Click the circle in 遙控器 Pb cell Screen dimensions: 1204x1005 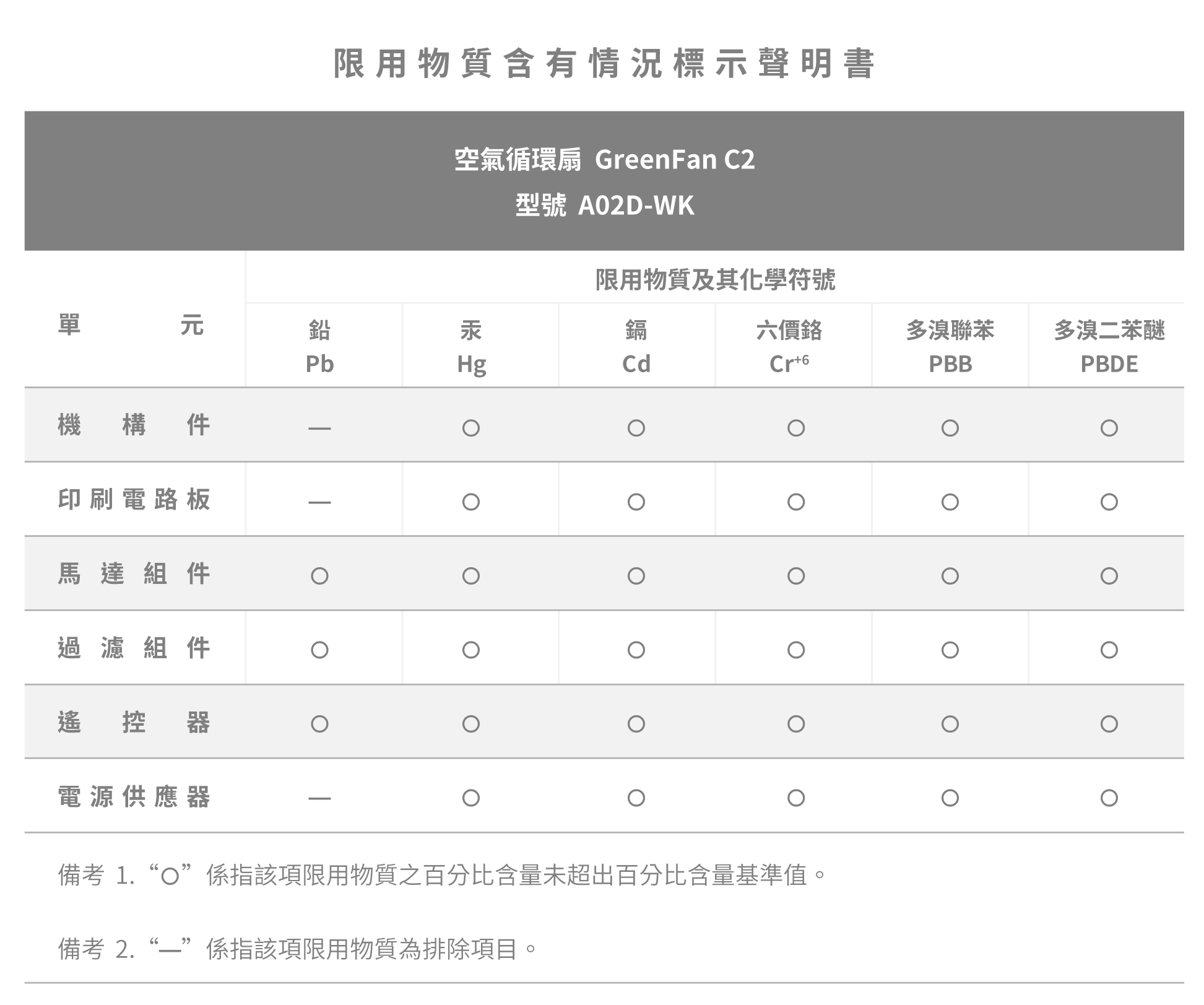coord(319,724)
